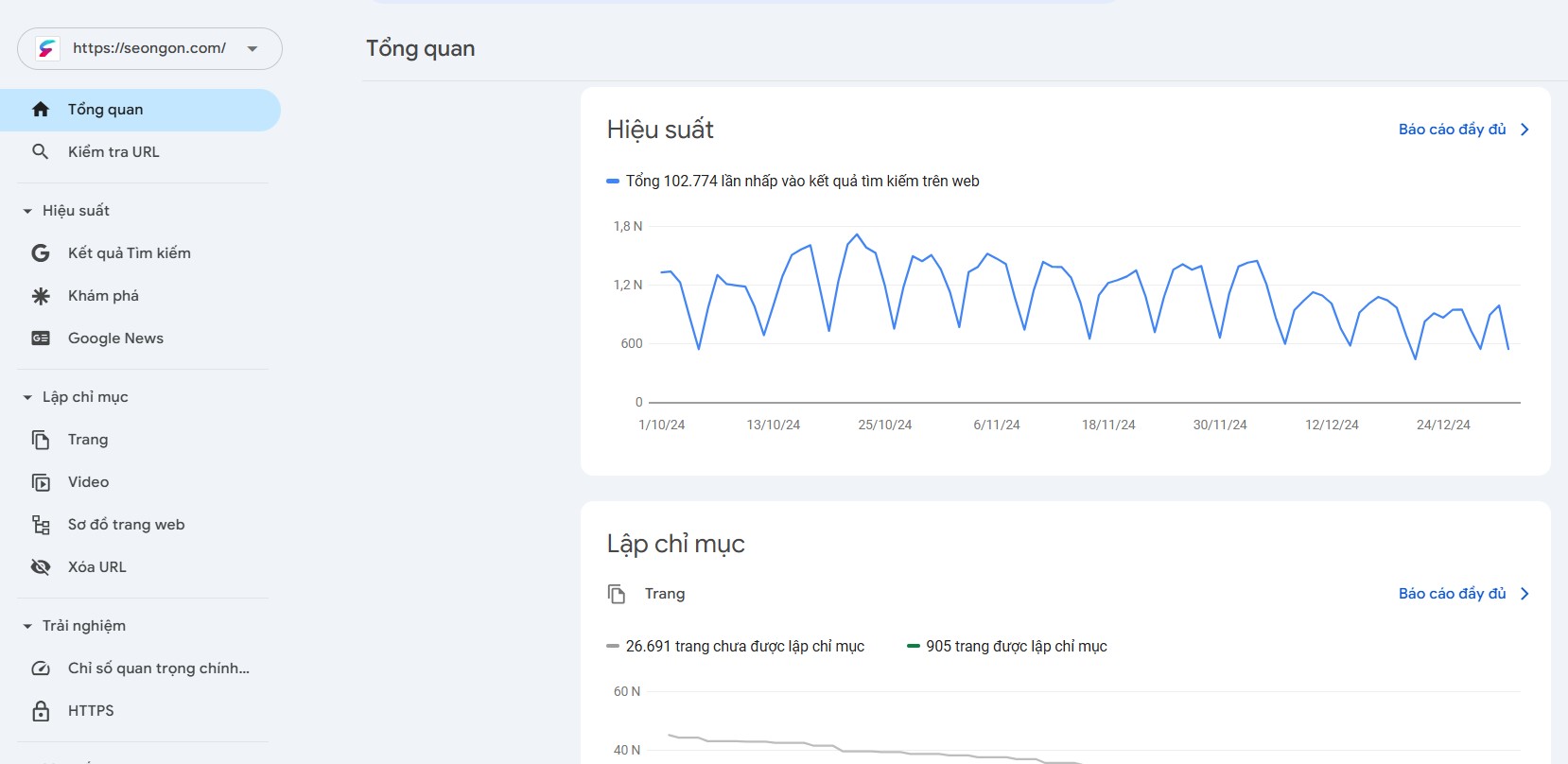Viewport: 1568px width, 764px height.
Task: Open Báo cáo đầy đủ for Hiệu suất
Action: point(1452,130)
